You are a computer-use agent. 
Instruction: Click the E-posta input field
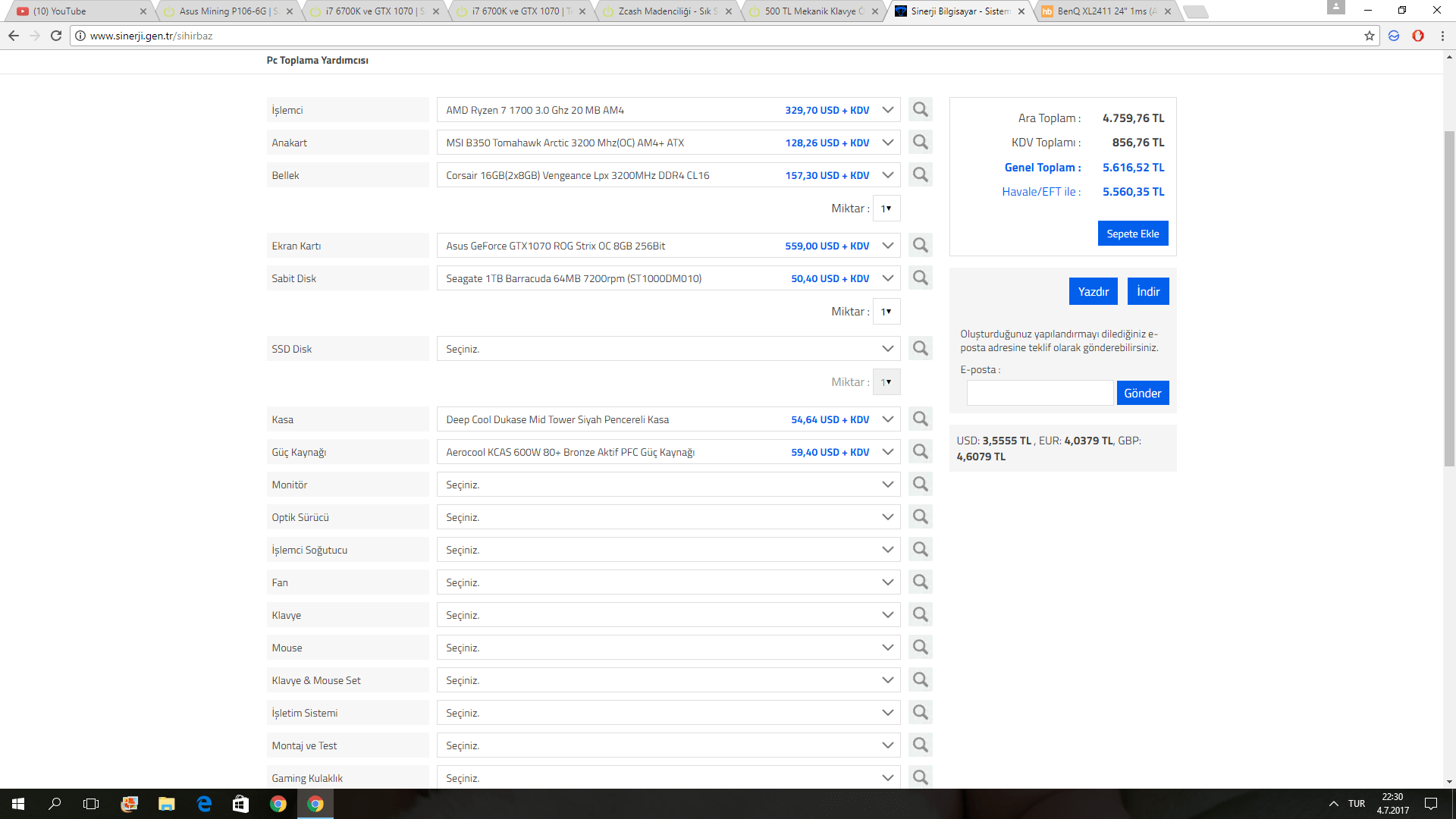pyautogui.click(x=1039, y=393)
